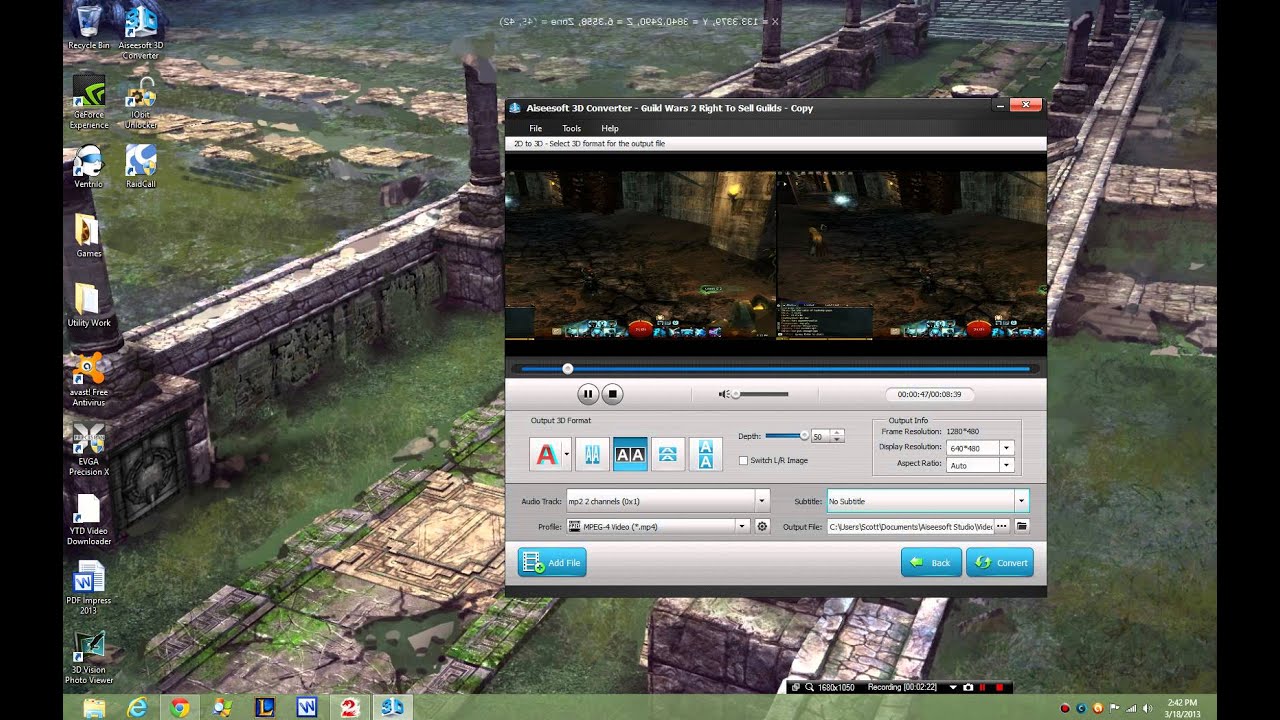Click the Output File path field
Screen dimensions: 1280x720
click(x=910, y=526)
